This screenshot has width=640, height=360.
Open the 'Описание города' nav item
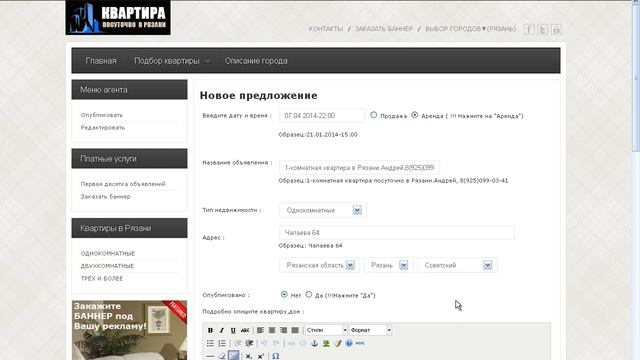click(x=256, y=61)
